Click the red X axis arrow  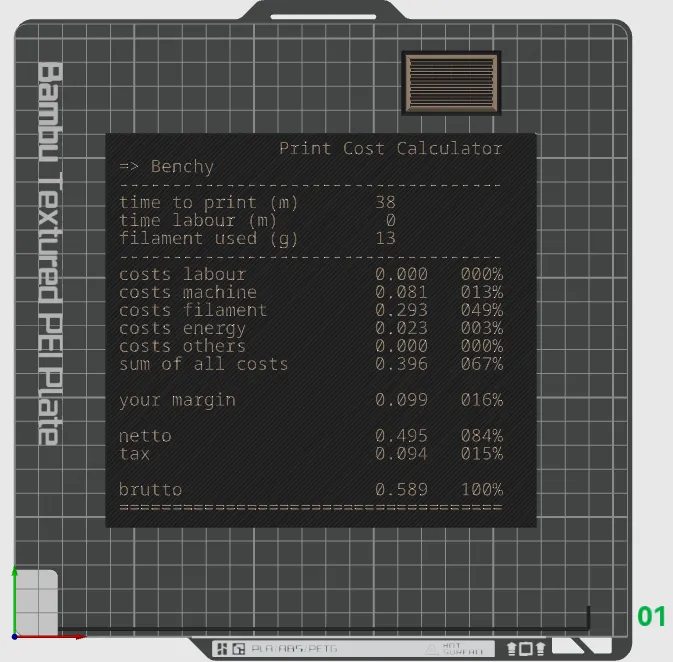coord(52,637)
